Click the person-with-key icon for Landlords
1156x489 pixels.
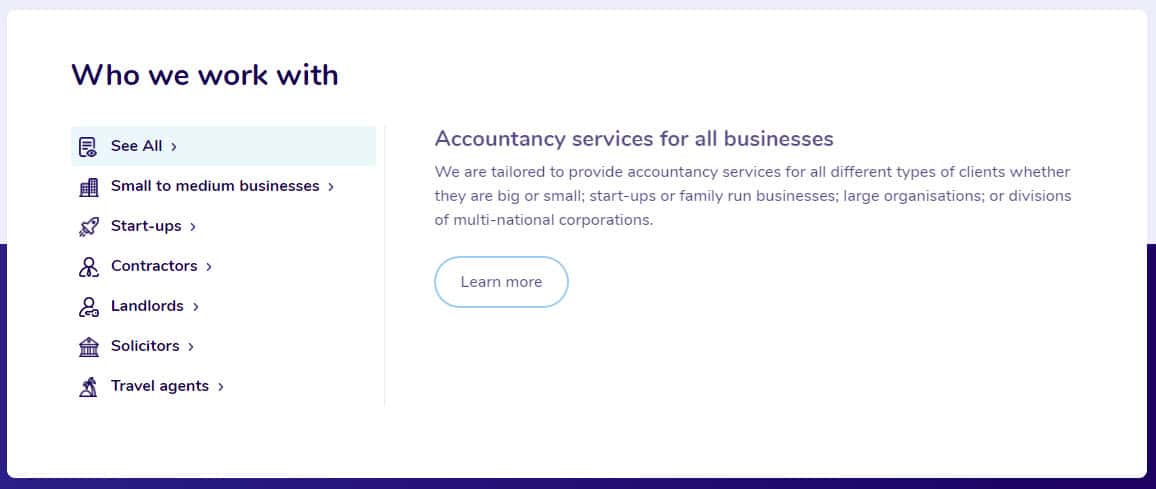(x=88, y=306)
